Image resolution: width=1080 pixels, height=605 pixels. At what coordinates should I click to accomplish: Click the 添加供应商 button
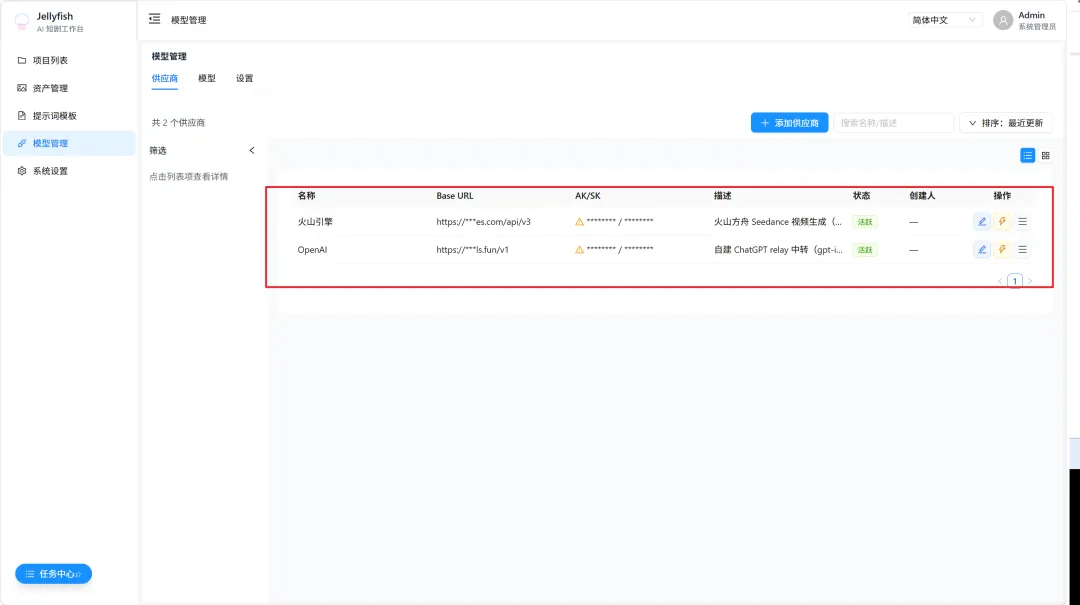coord(789,123)
